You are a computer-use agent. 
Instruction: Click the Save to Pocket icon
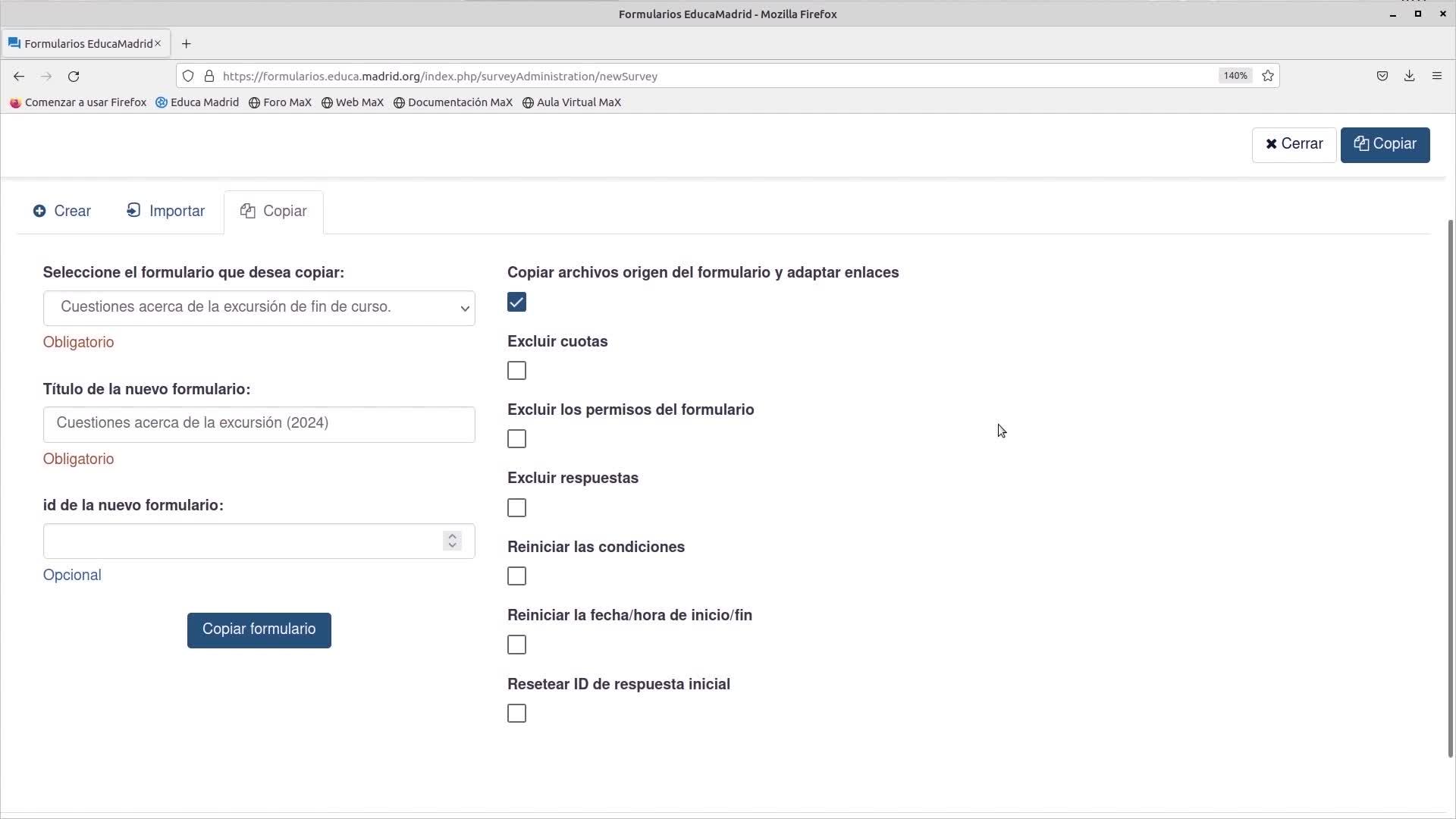point(1382,76)
